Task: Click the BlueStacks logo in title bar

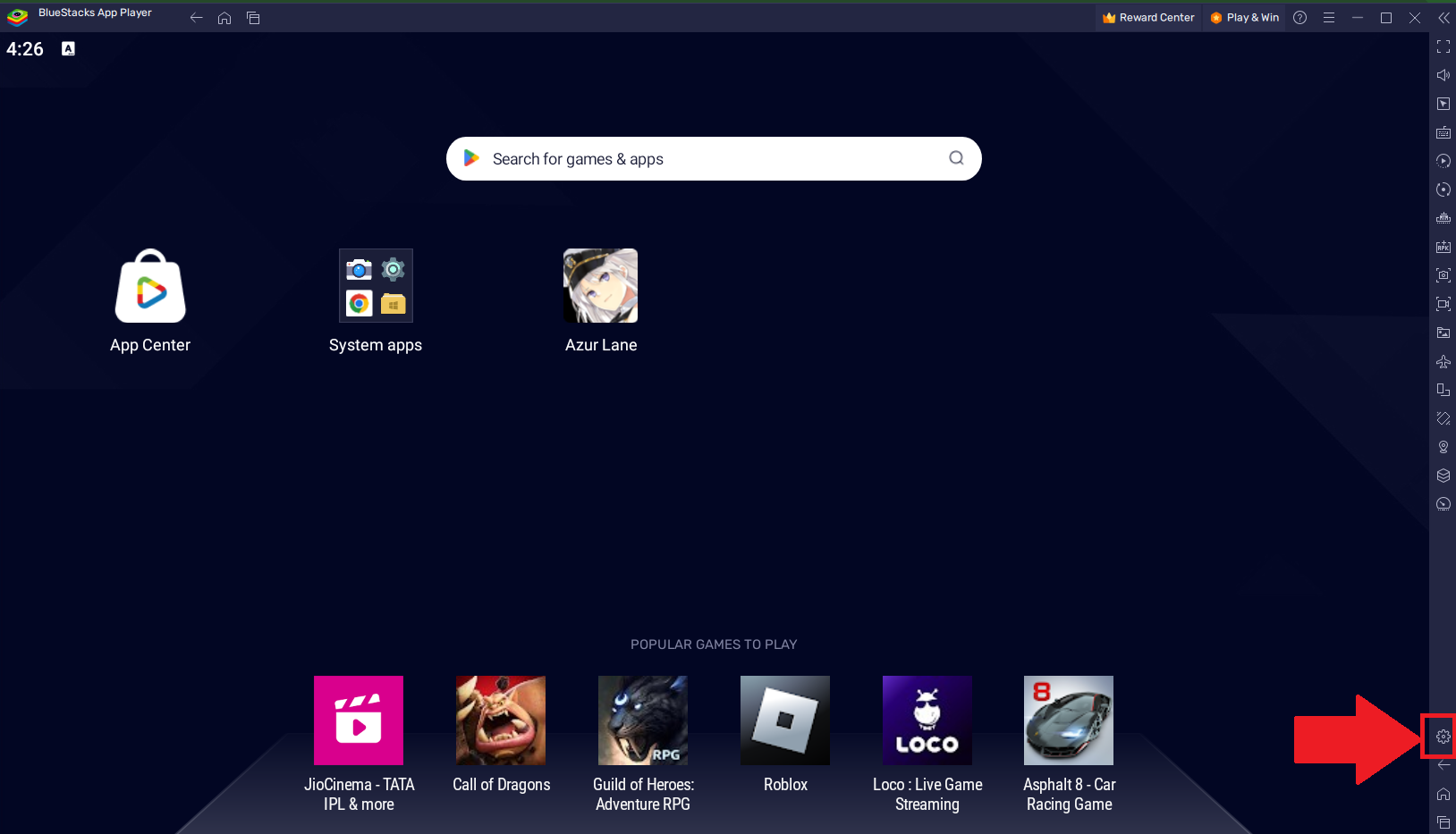Action: pos(18,17)
